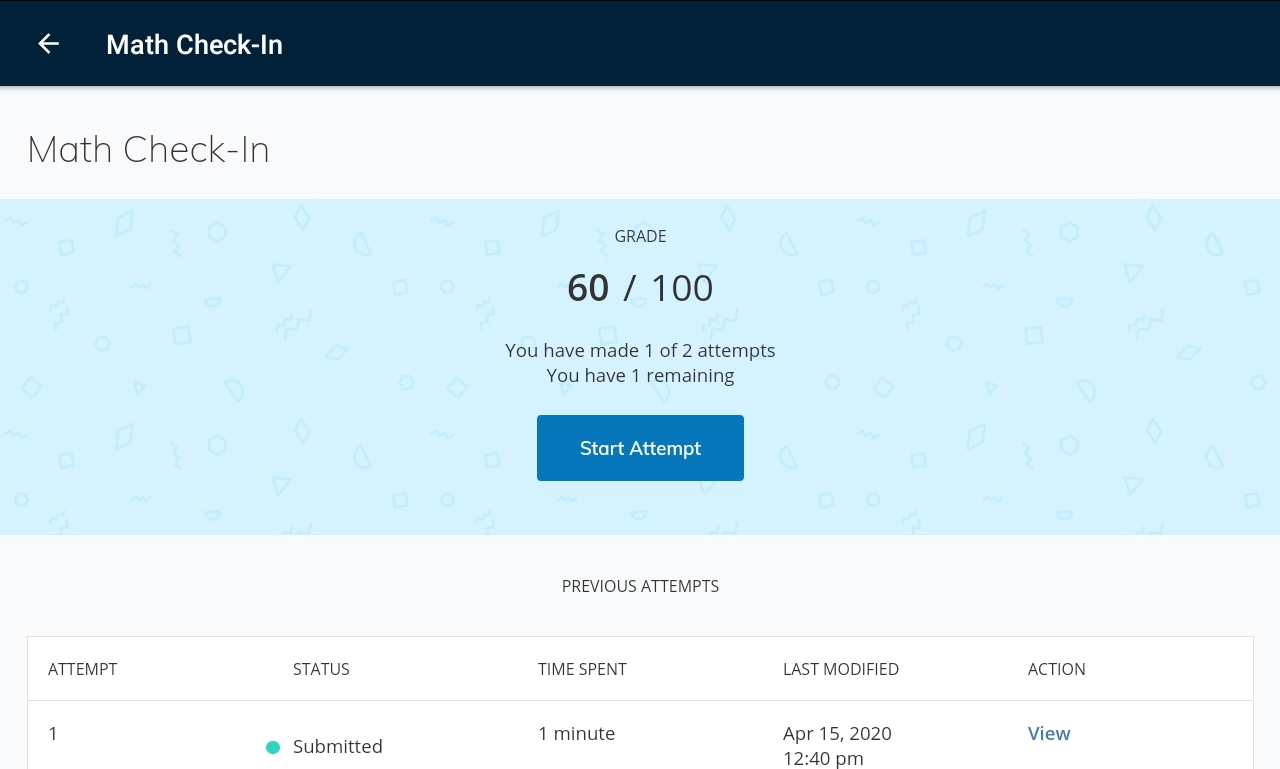Click the Submitted status text

(x=338, y=747)
